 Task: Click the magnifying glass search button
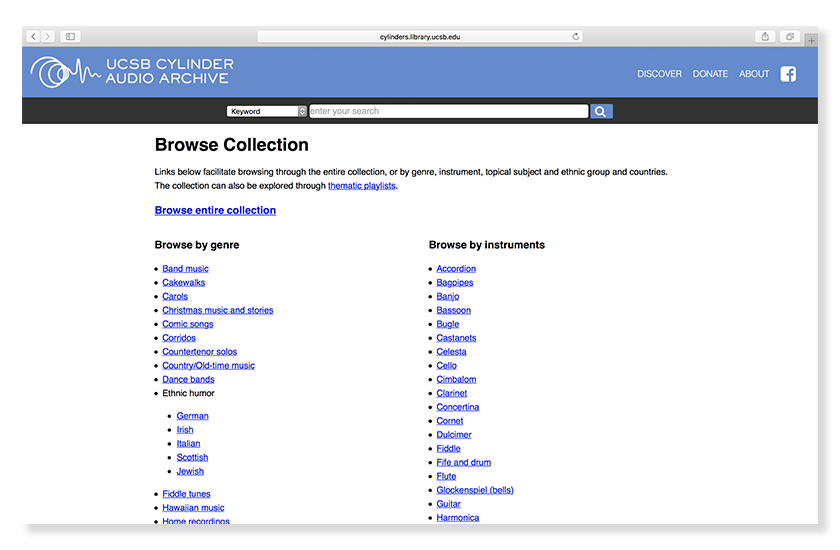(601, 112)
